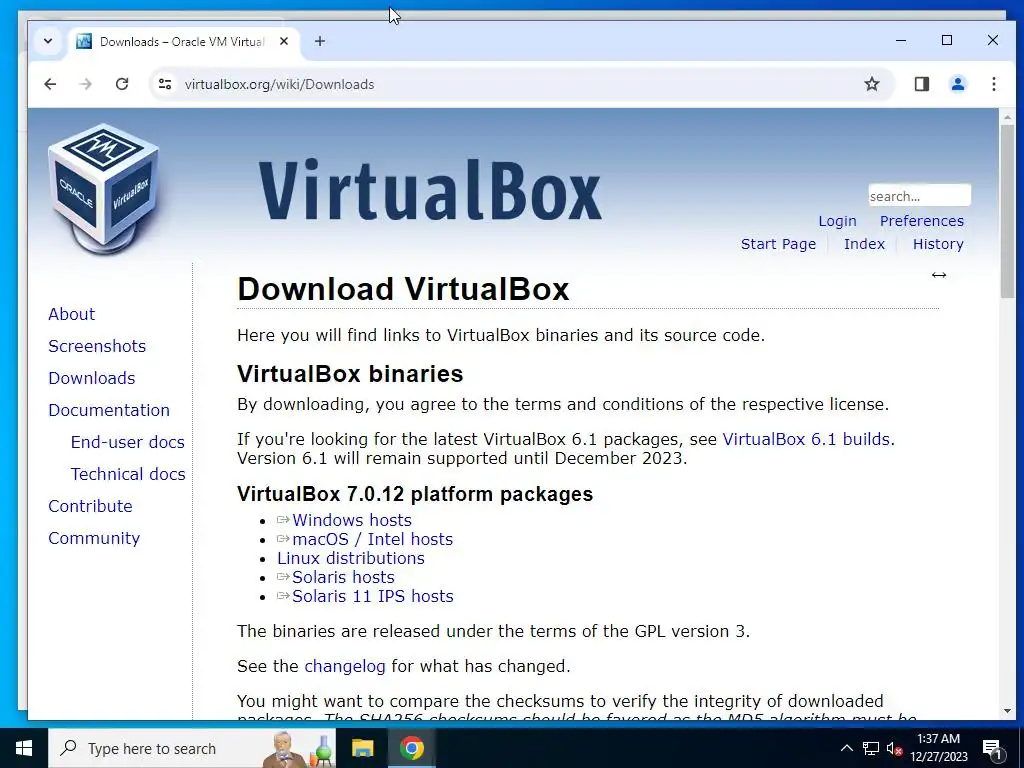The height and width of the screenshot is (768, 1024).
Task: Download Solaris 11 IPS hosts package
Action: 372,596
